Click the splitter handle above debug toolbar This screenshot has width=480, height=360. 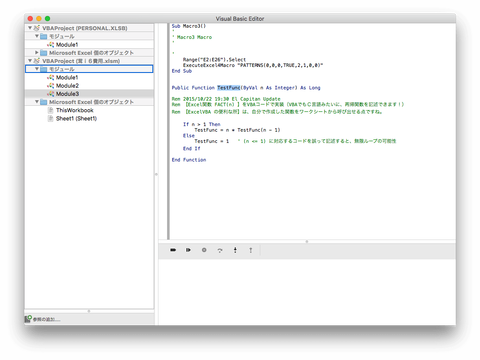coord(307,241)
